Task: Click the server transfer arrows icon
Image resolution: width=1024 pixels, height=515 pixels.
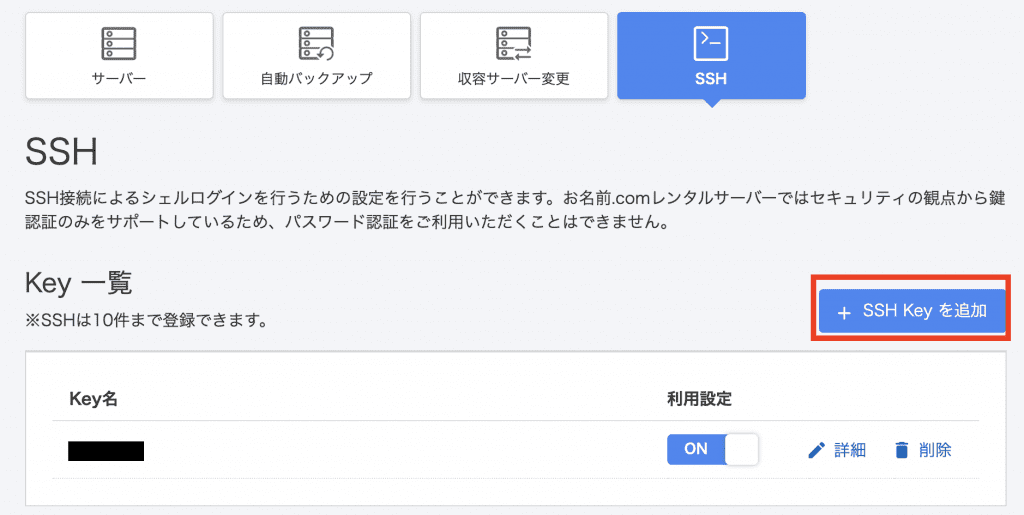Action: (x=513, y=44)
